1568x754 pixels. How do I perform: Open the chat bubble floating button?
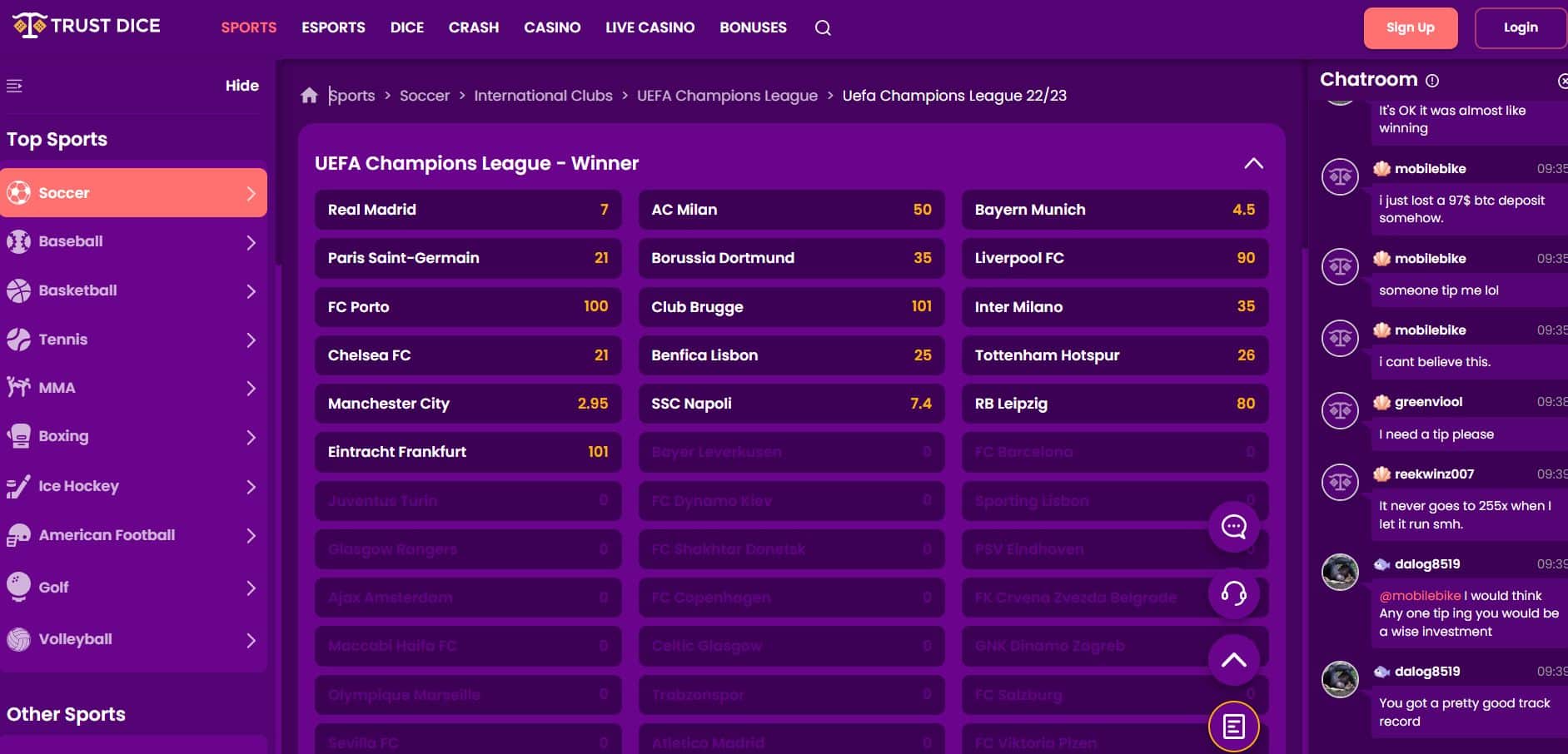[x=1233, y=527]
